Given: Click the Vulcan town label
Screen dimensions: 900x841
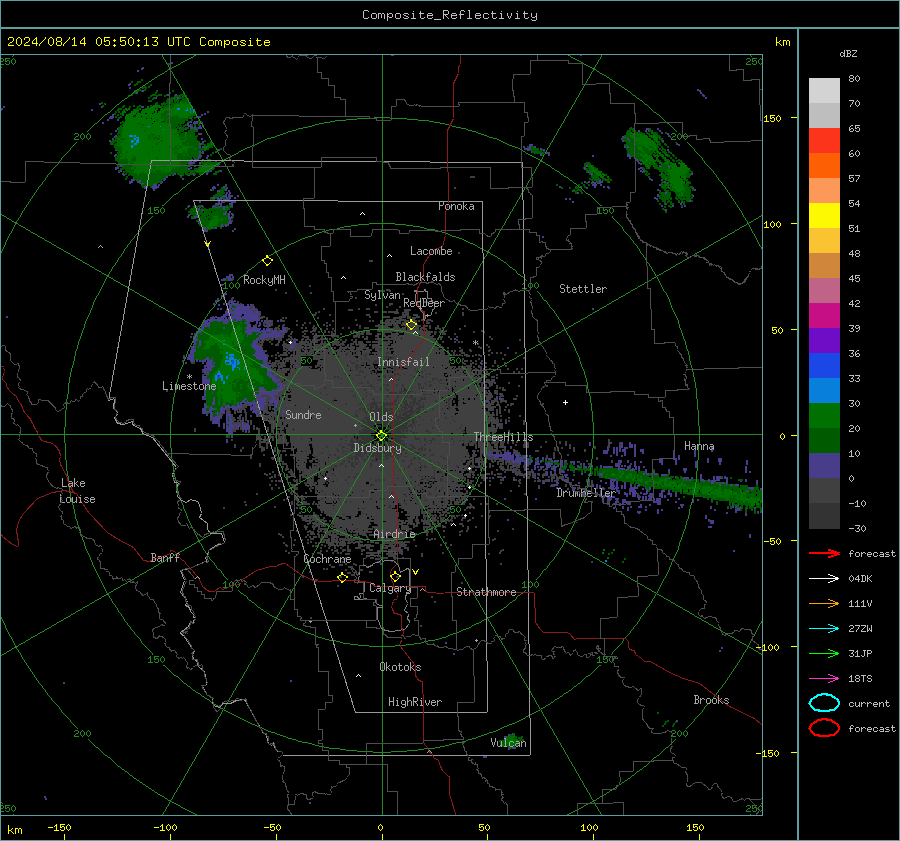Looking at the screenshot, I should coord(508,743).
